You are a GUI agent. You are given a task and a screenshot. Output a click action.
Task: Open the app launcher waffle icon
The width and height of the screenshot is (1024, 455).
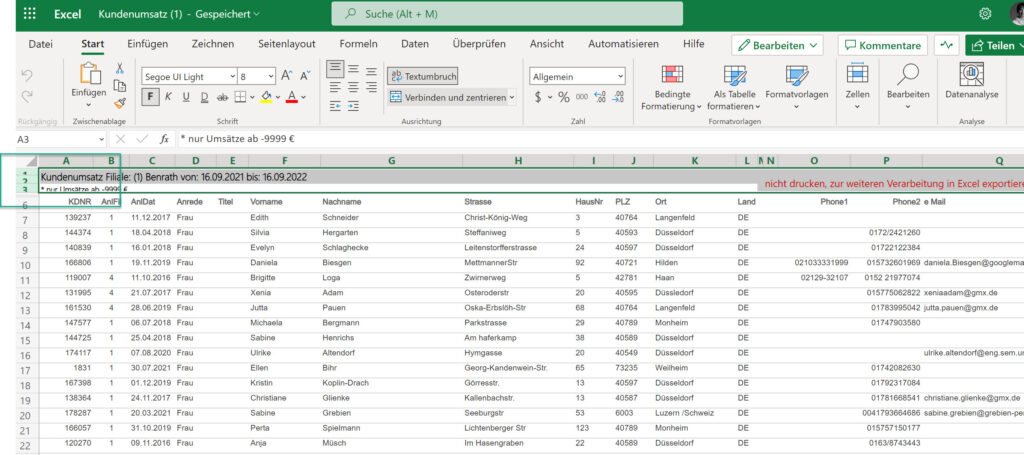click(x=29, y=14)
